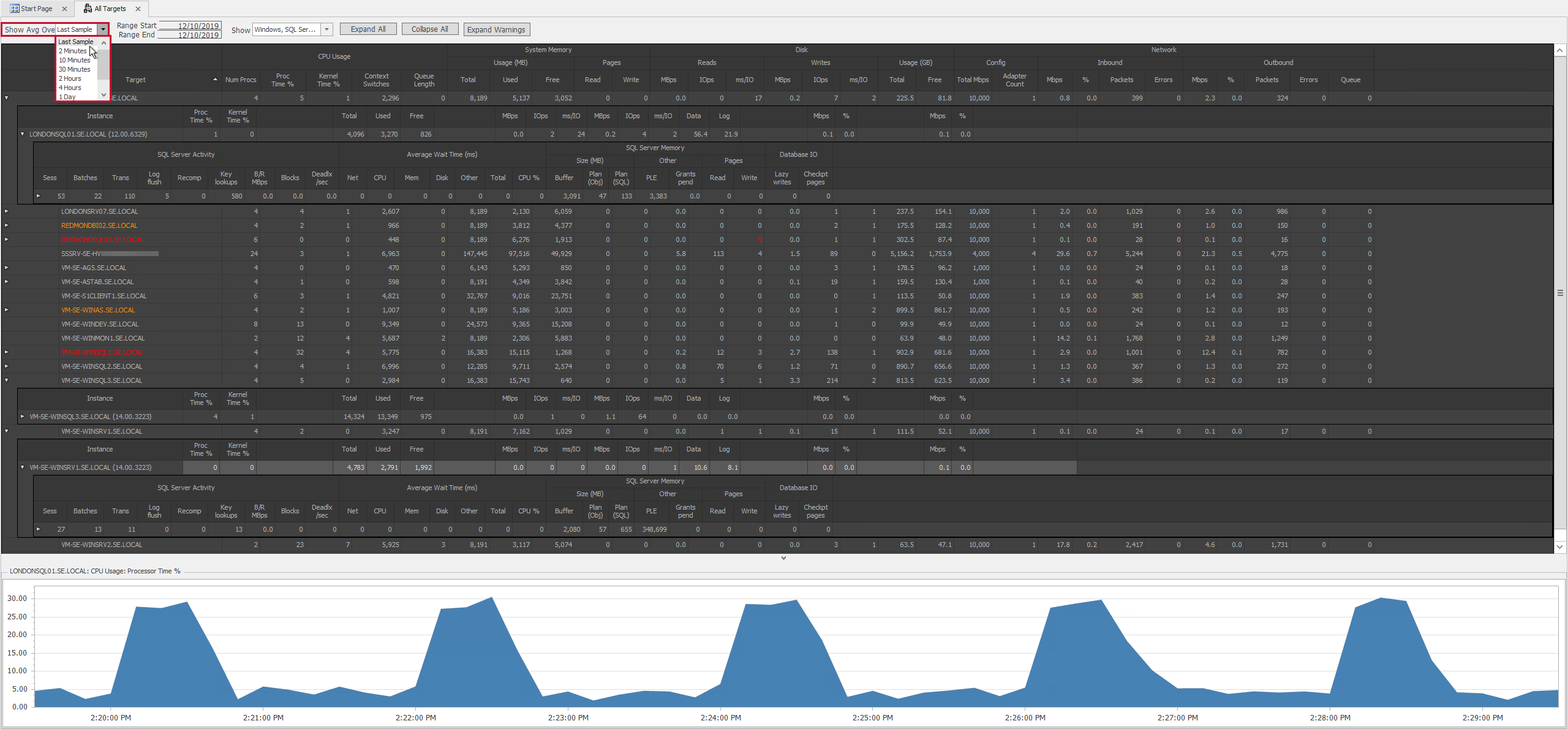Click the Expand Warnings button
Image resolution: width=1568 pixels, height=729 pixels.
pyautogui.click(x=496, y=29)
